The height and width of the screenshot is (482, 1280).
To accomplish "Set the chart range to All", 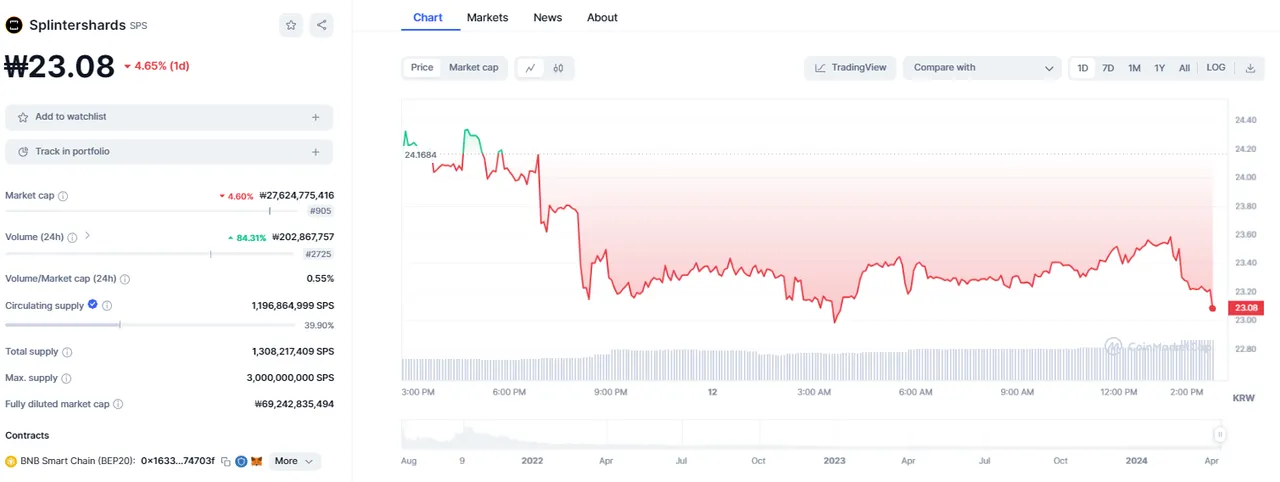I will click(x=1184, y=68).
